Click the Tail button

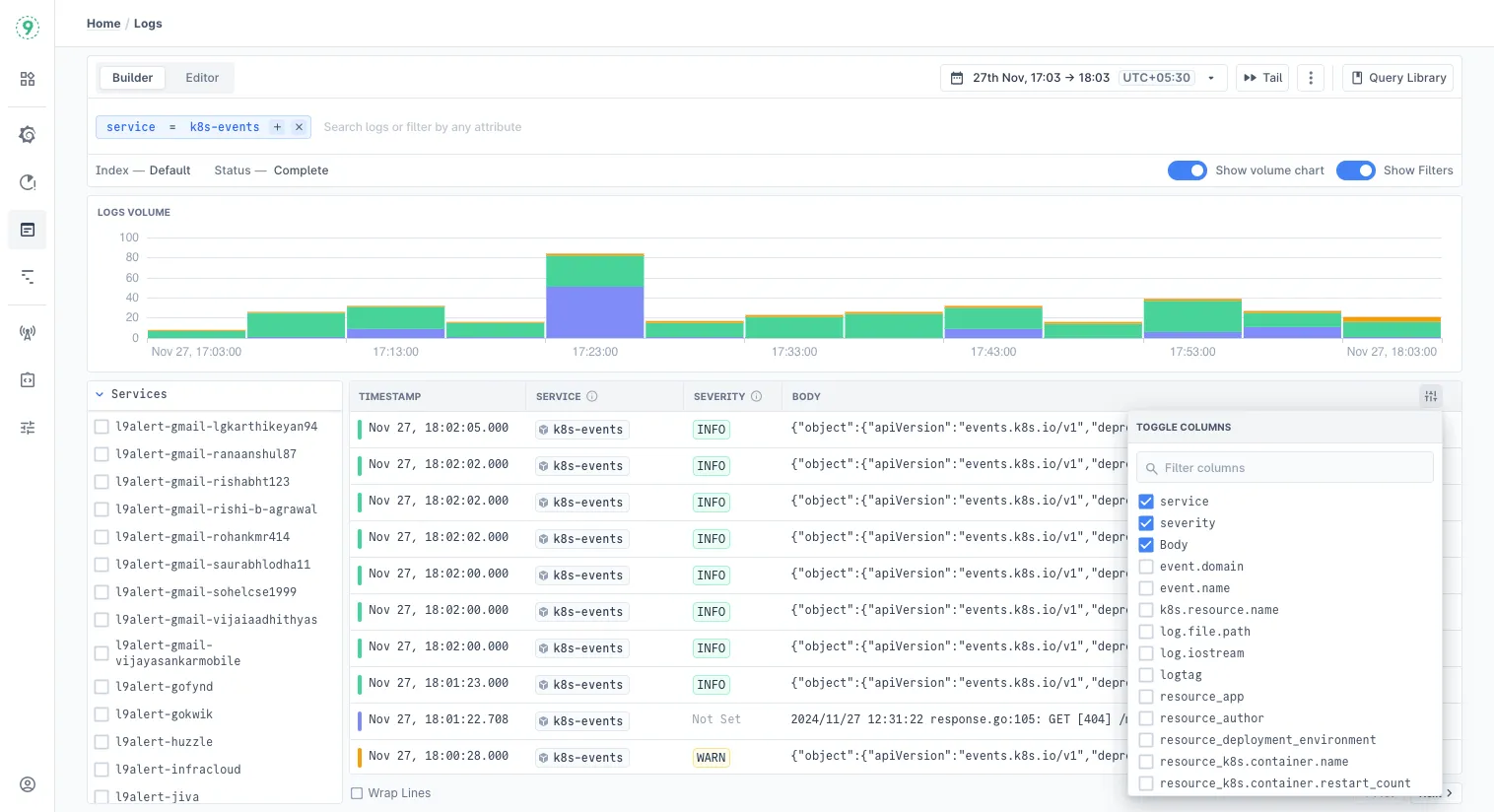pos(1261,77)
